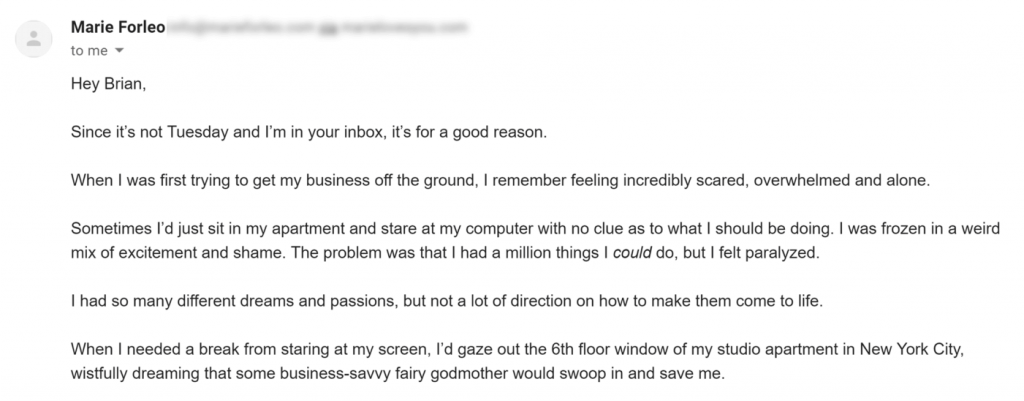Click the blurred sender email address

[318, 27]
